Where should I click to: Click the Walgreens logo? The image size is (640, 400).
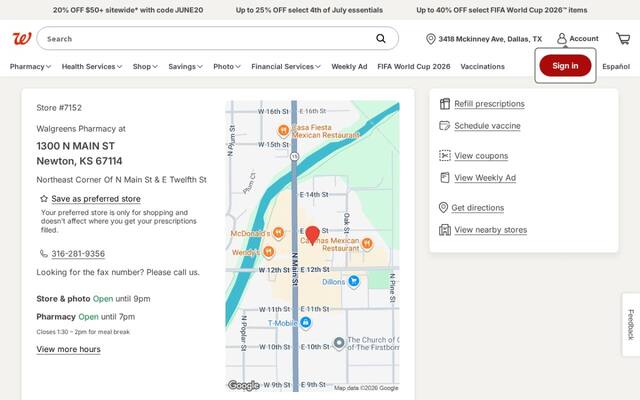click(22, 39)
